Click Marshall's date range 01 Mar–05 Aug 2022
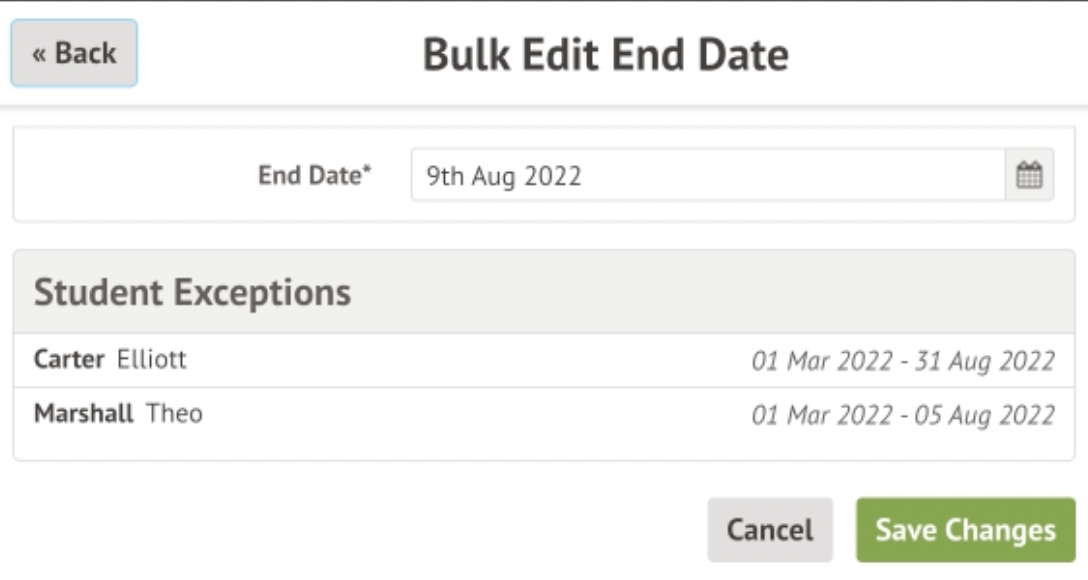 903,414
